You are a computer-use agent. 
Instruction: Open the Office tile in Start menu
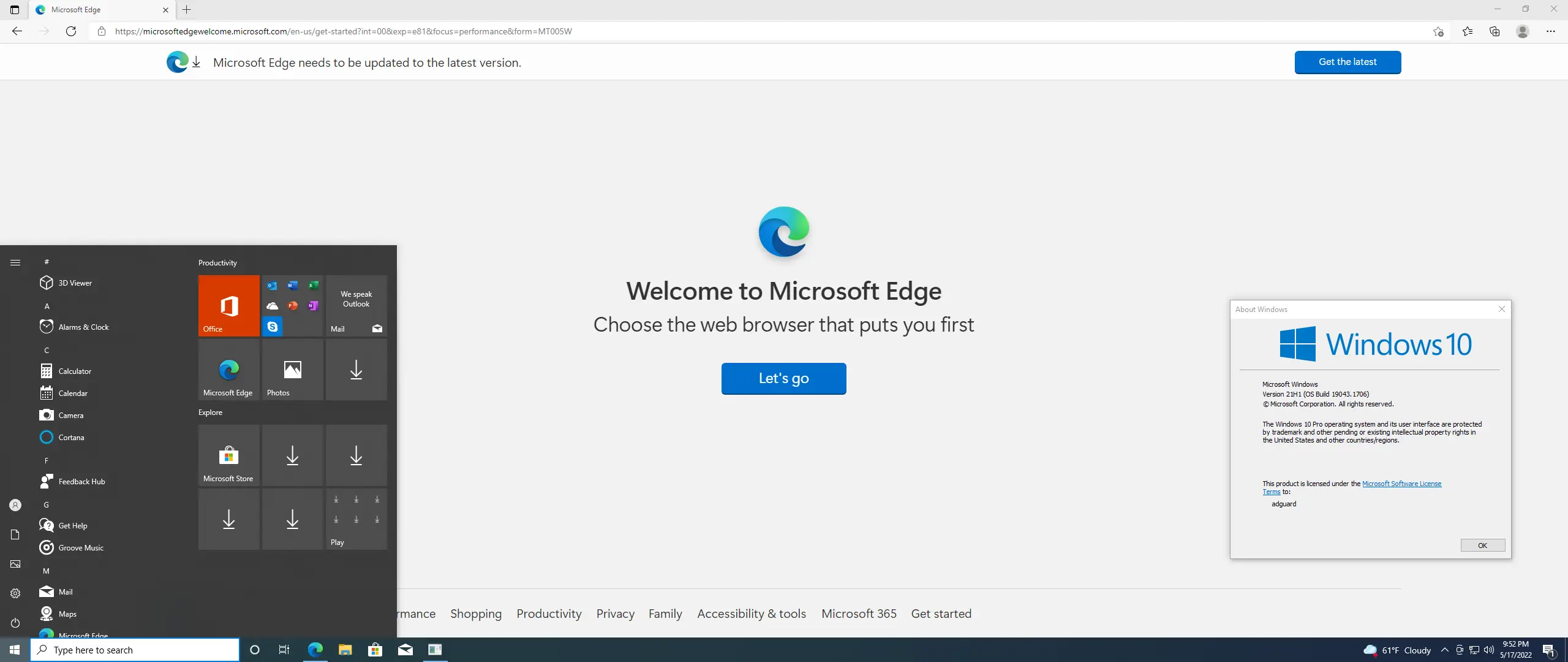point(228,305)
